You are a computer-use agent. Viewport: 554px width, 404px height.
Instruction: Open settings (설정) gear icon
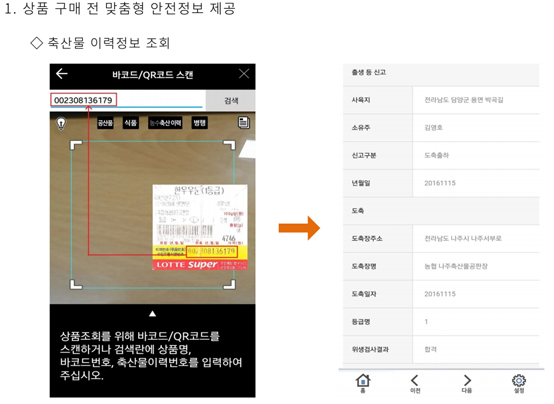coord(519,383)
